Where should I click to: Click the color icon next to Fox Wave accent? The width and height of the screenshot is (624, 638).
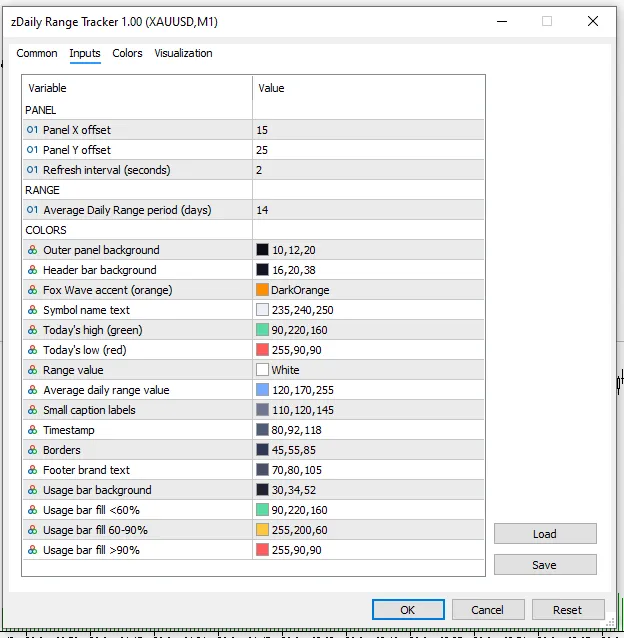pos(33,290)
